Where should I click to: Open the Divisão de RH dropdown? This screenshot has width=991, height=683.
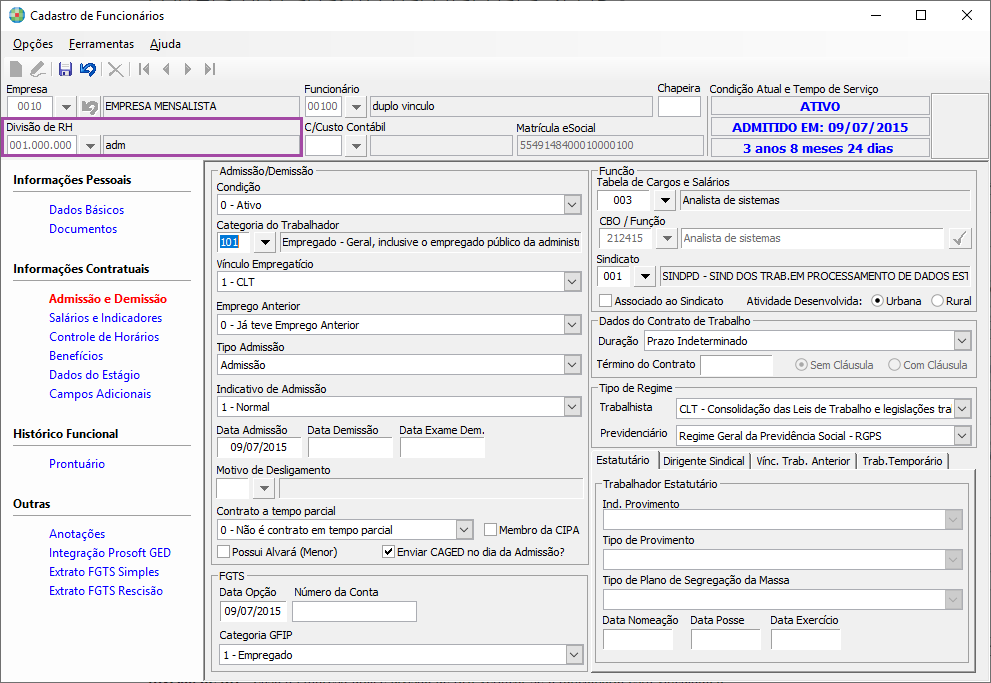(x=90, y=145)
